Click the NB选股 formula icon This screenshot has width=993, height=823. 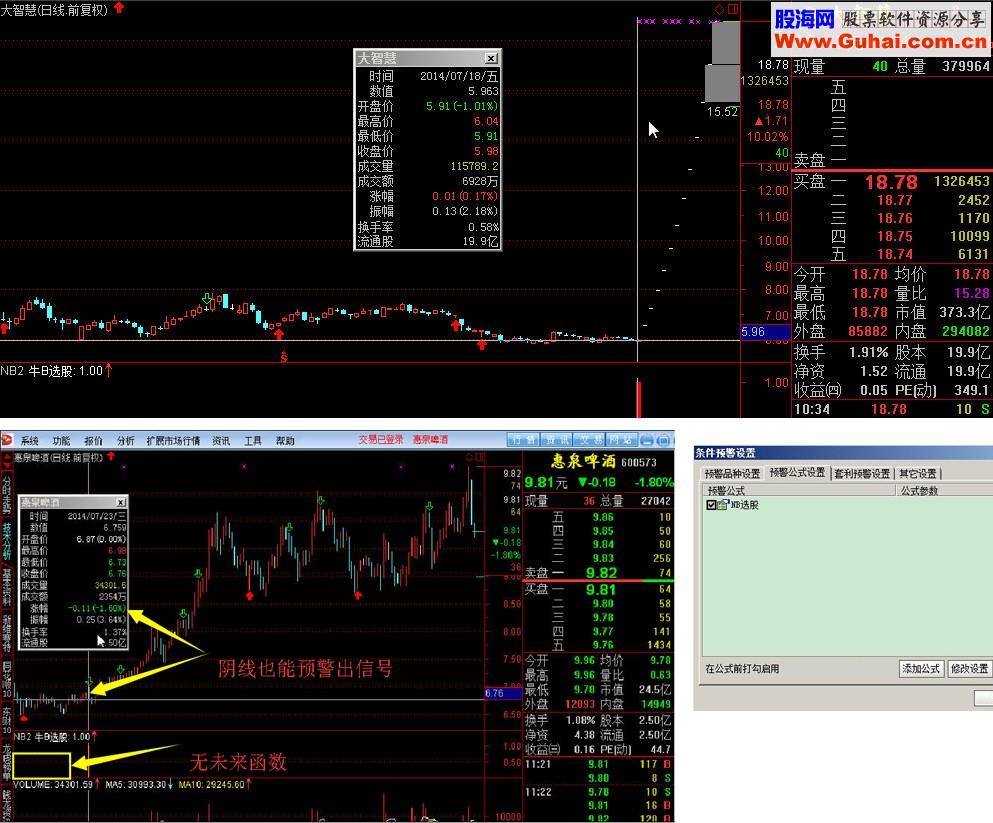tap(723, 505)
